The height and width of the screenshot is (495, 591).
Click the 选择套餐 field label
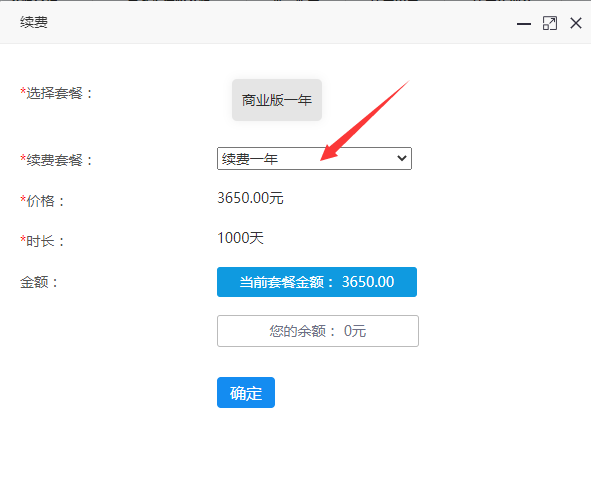point(57,93)
